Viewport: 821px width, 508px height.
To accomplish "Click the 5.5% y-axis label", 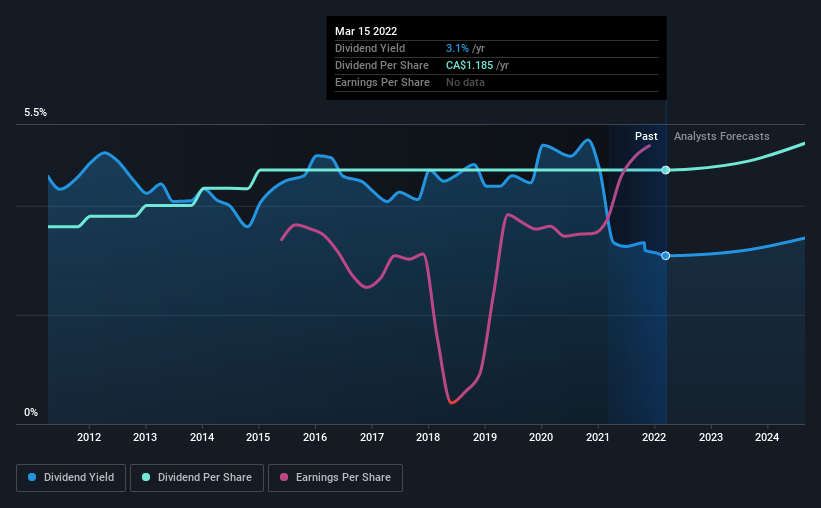I will point(36,113).
